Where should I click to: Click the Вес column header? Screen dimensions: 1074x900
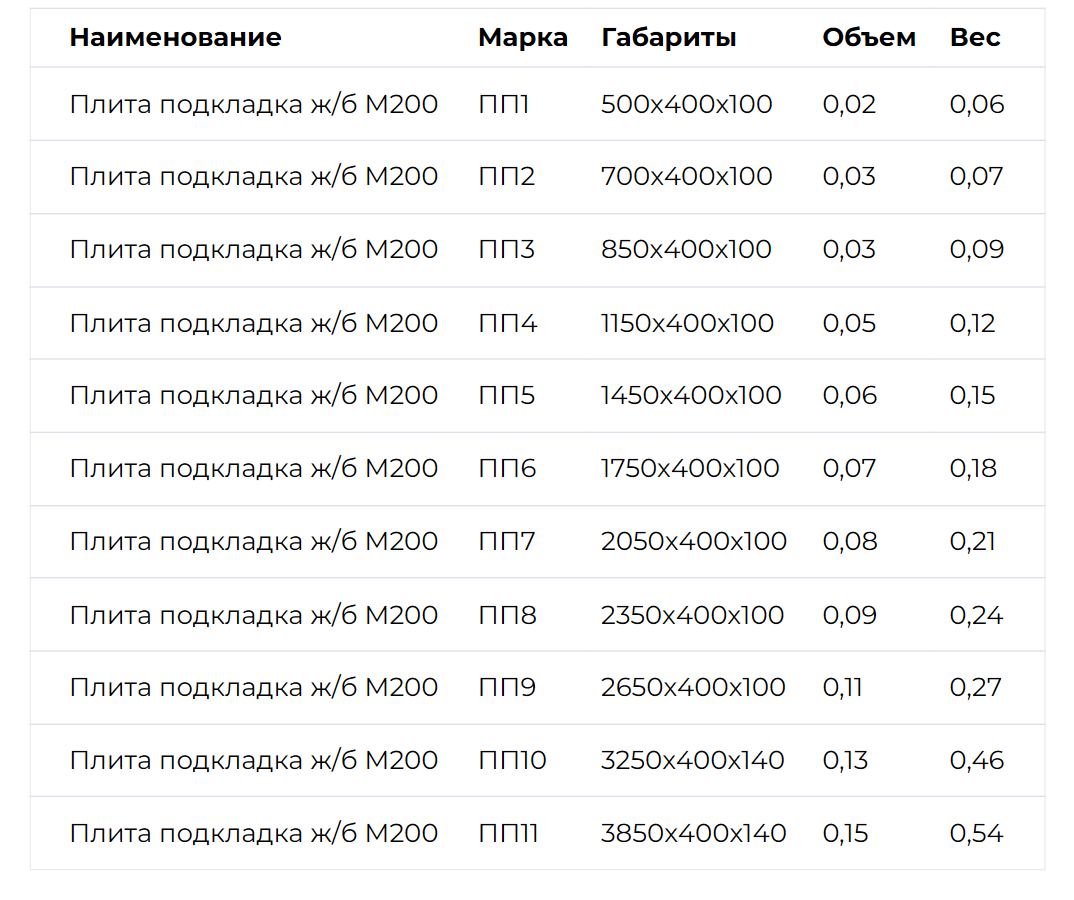click(x=975, y=37)
